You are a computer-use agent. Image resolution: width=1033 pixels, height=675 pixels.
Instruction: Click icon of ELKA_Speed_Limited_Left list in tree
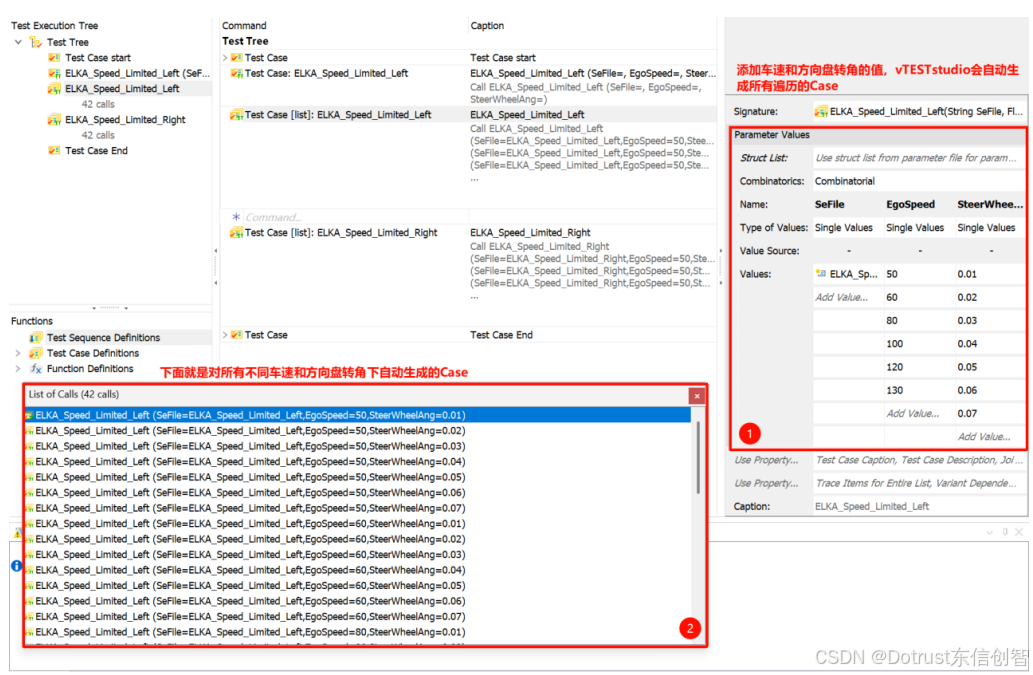tap(55, 89)
